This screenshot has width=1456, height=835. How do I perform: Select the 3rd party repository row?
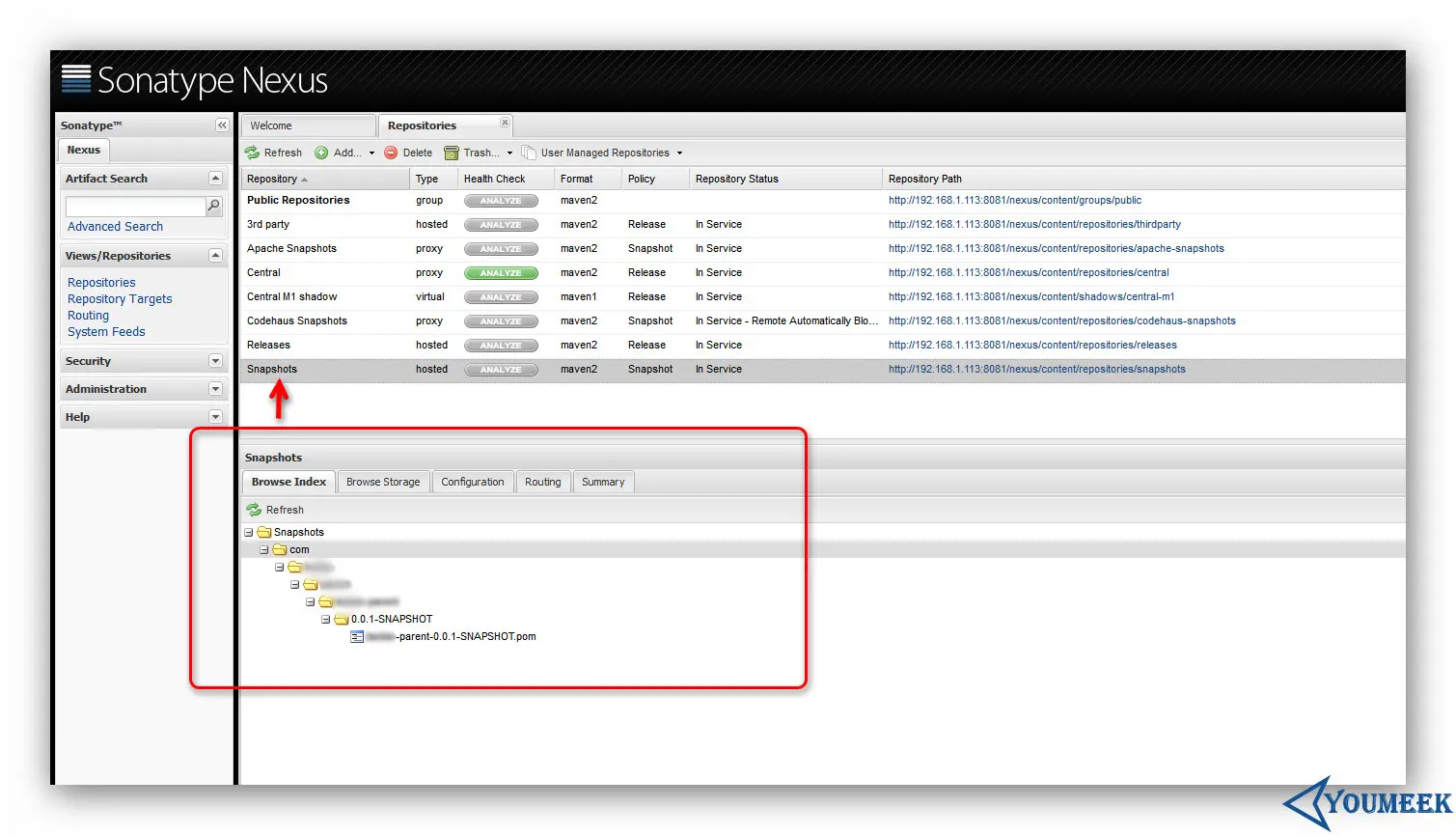822,225
